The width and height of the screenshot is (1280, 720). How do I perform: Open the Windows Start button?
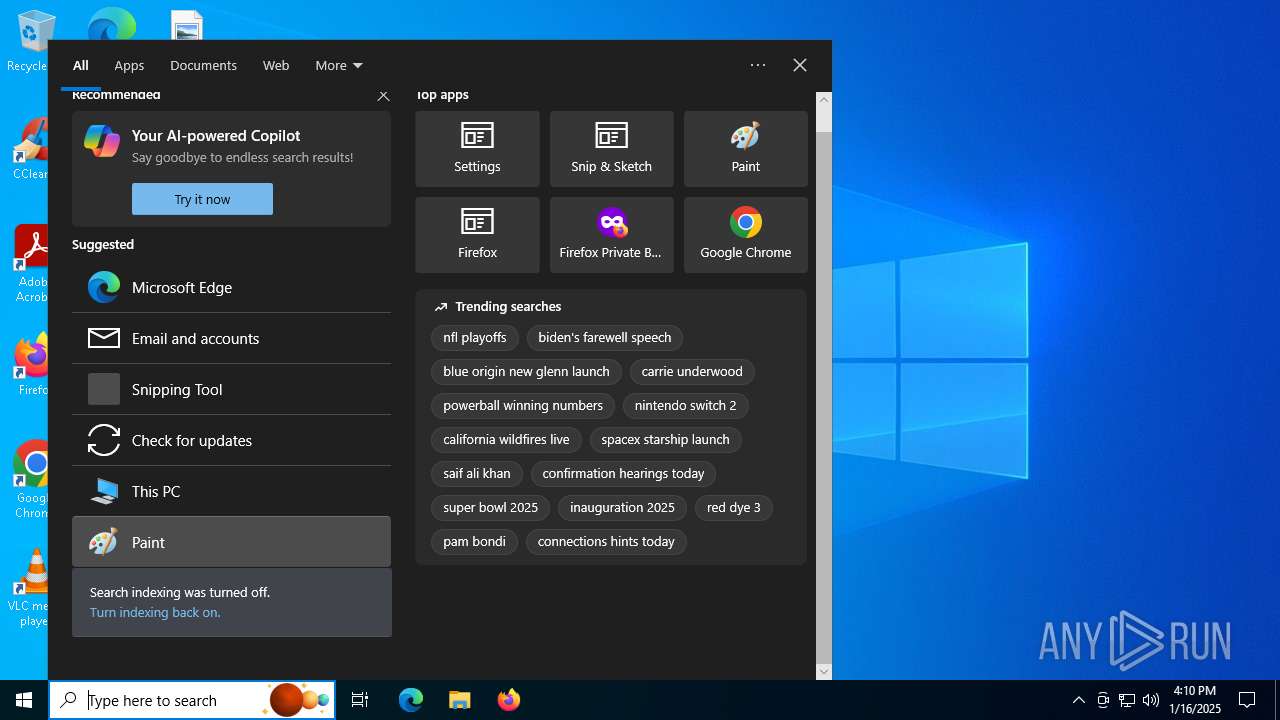click(x=24, y=700)
